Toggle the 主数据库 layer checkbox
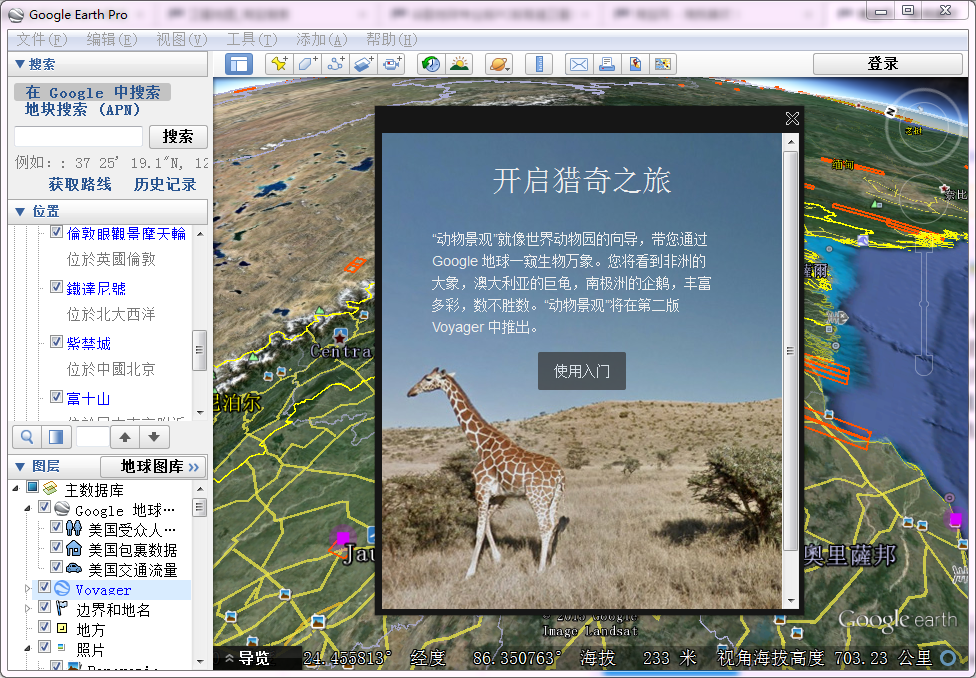Image resolution: width=976 pixels, height=678 pixels. point(32,487)
